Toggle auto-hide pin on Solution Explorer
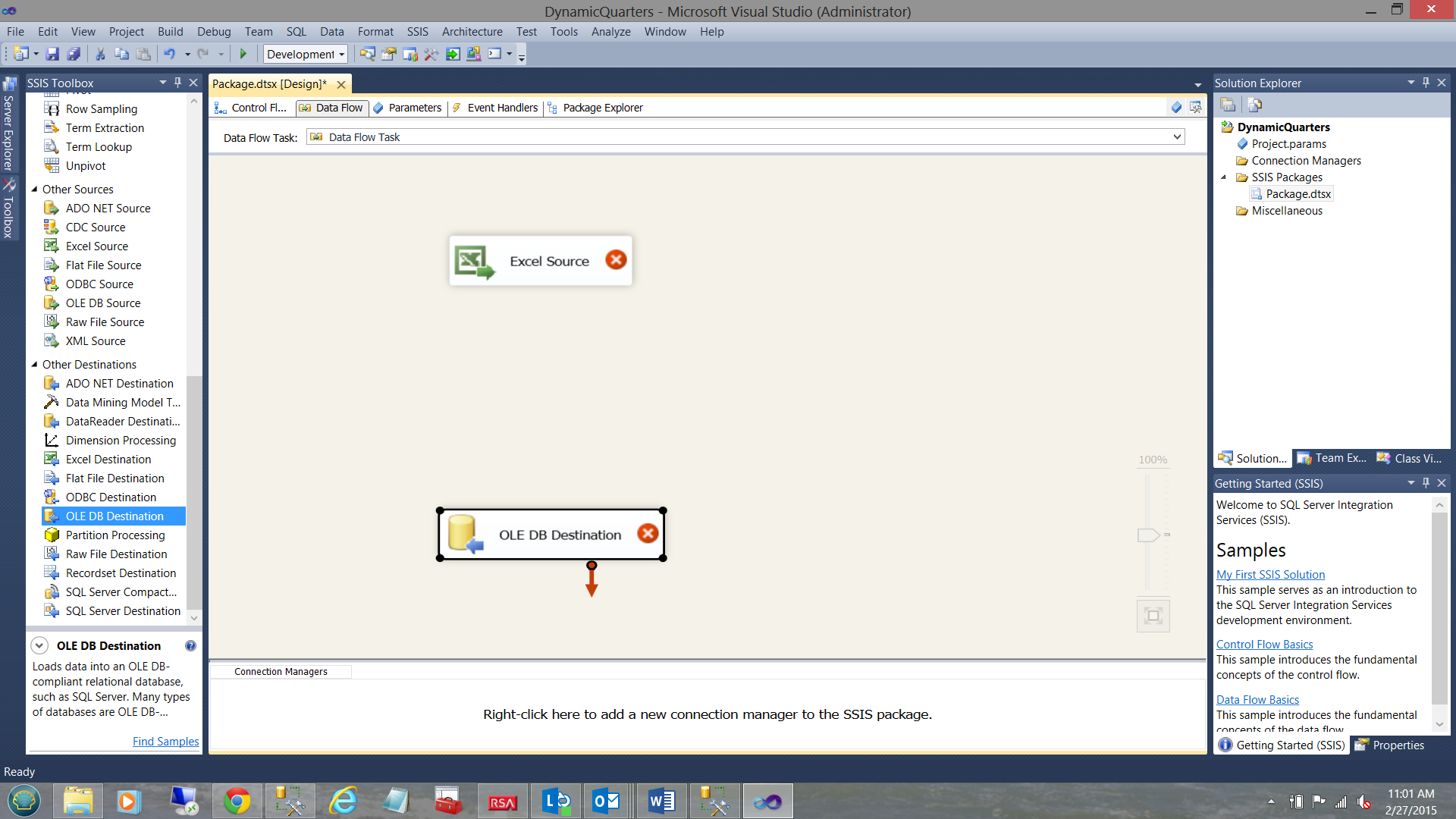This screenshot has height=819, width=1456. pyautogui.click(x=1426, y=83)
